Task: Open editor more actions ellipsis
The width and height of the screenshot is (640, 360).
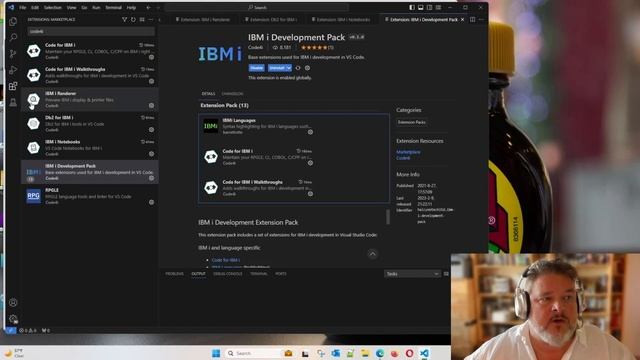Action: (481, 20)
